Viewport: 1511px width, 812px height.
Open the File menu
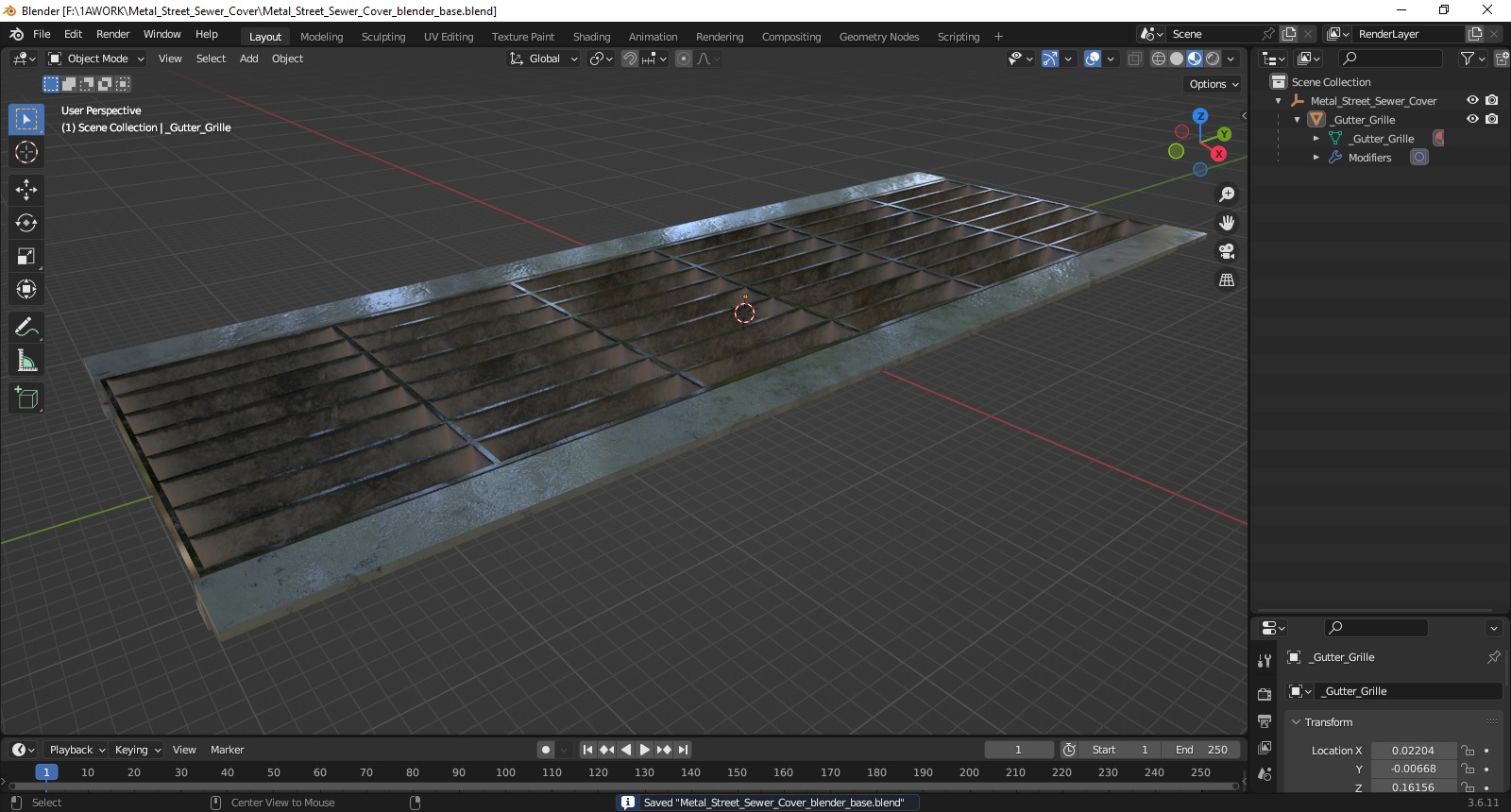[42, 34]
